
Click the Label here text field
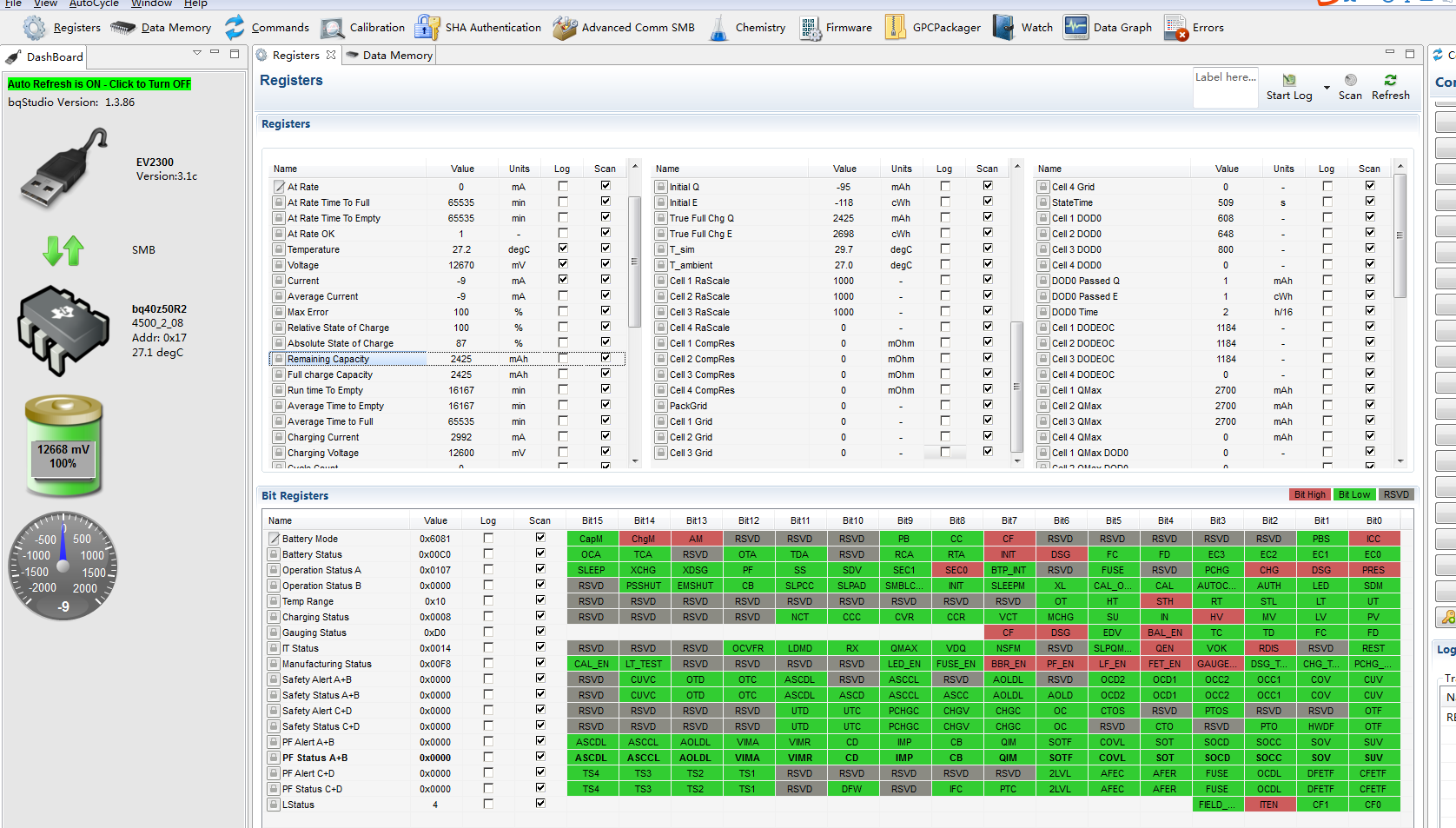(1226, 87)
